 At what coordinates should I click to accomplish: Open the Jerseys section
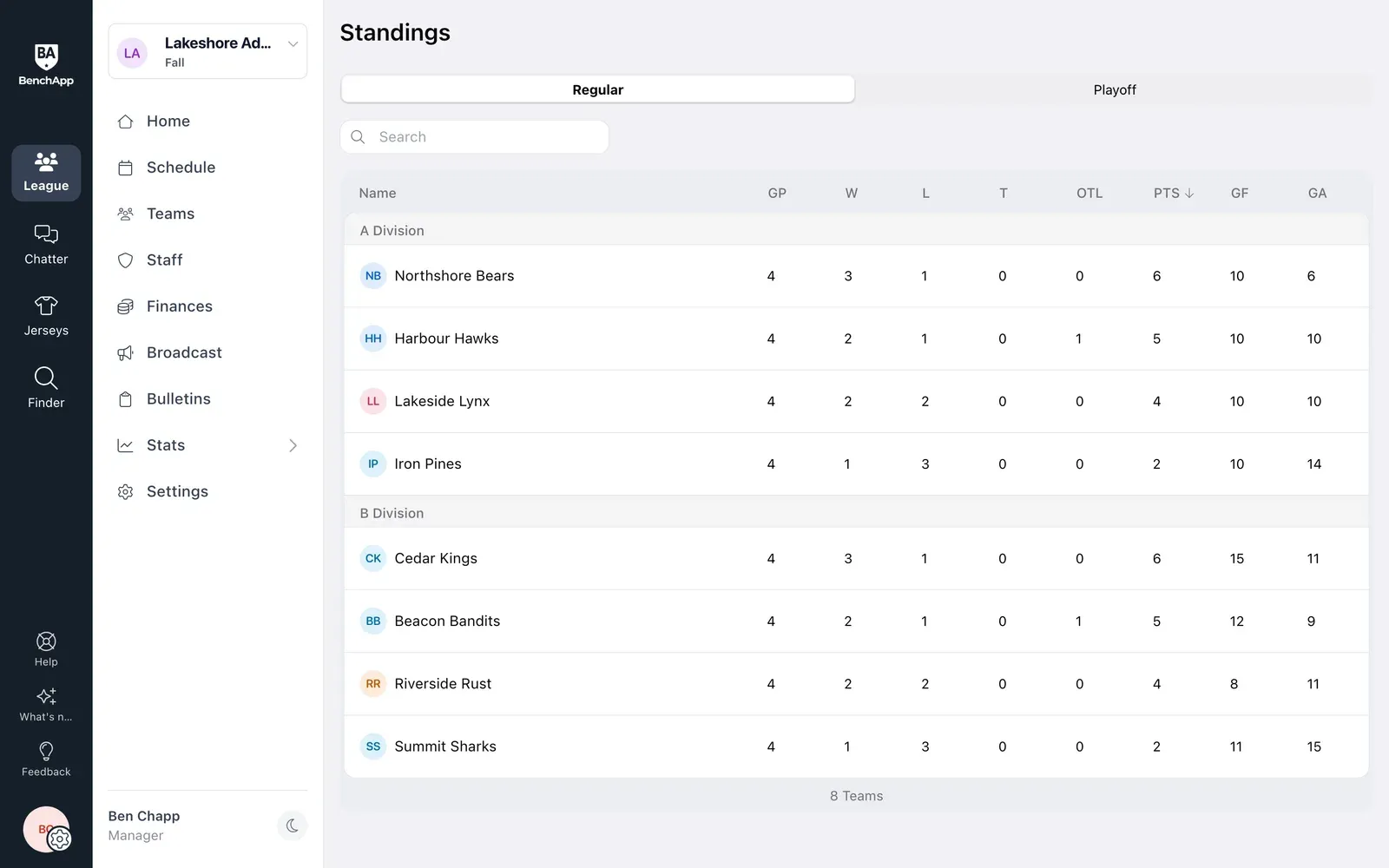46,317
